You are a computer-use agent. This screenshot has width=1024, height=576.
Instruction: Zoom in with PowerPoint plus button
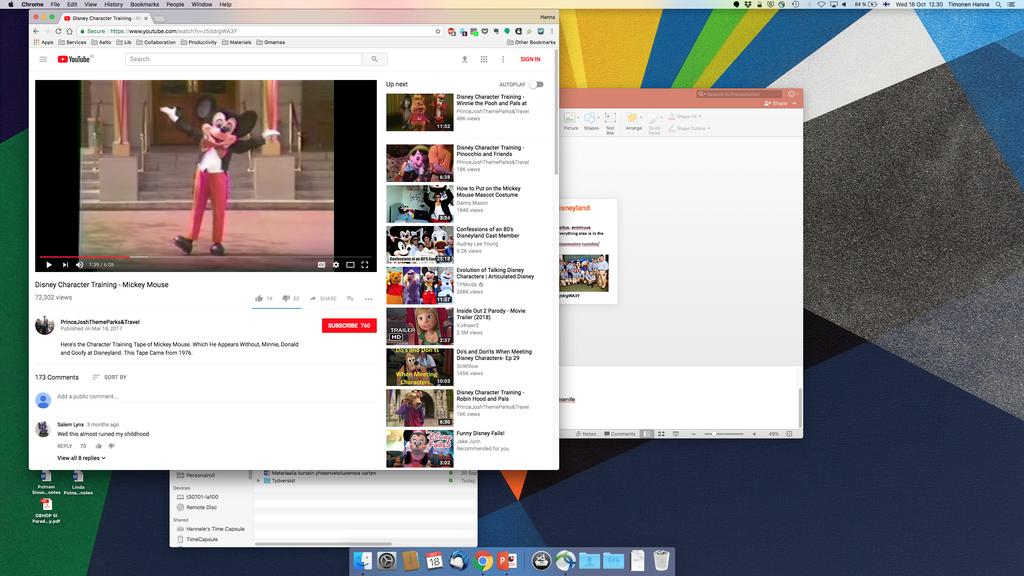pyautogui.click(x=754, y=434)
